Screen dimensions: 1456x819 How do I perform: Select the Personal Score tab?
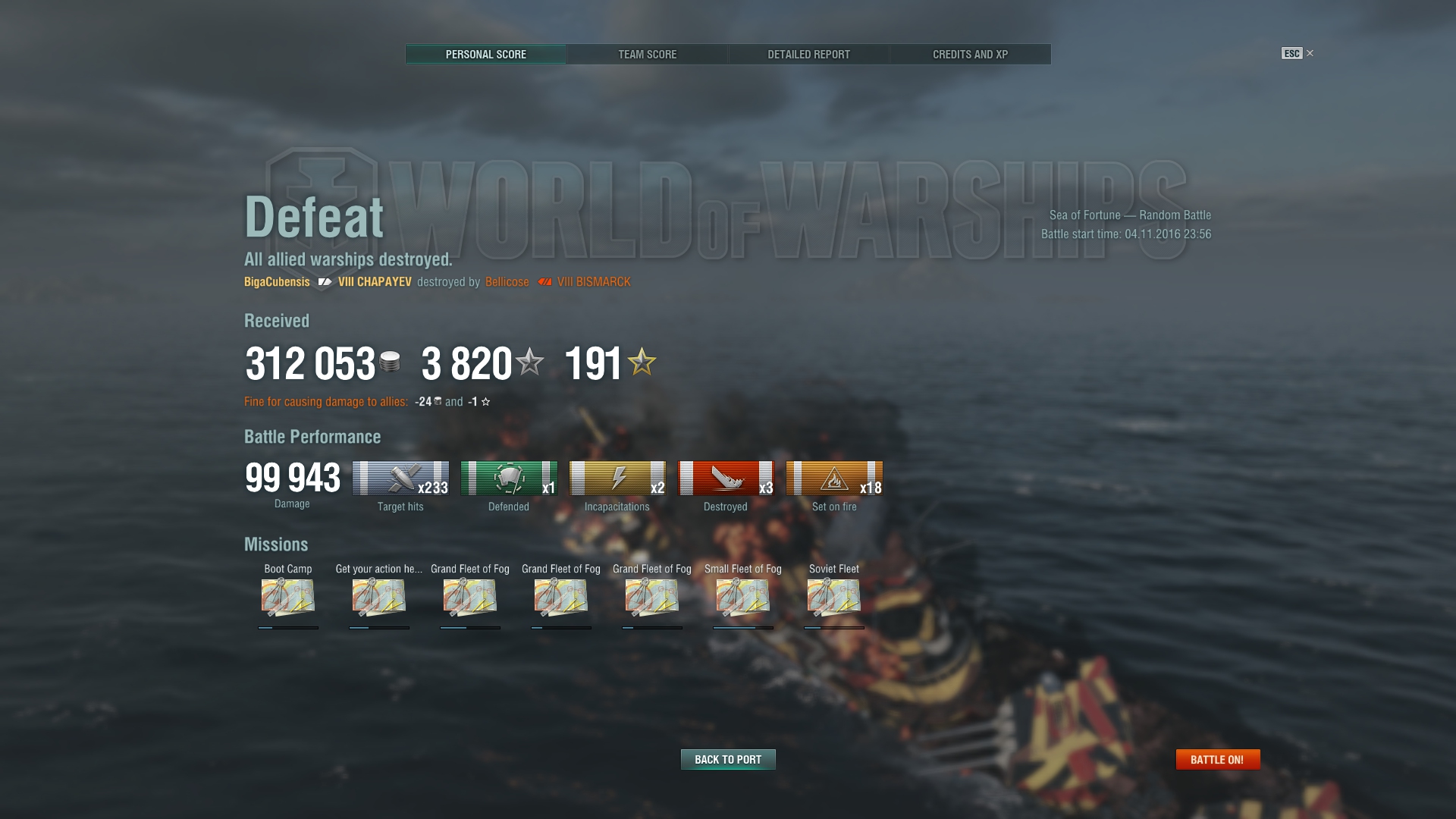pyautogui.click(x=485, y=55)
